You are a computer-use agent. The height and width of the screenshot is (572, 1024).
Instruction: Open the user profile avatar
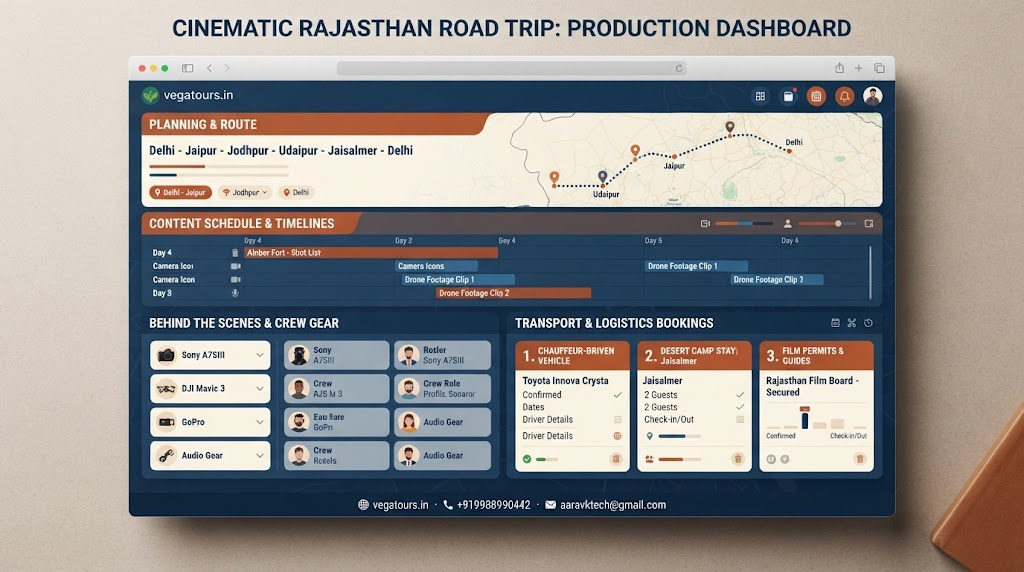(872, 96)
